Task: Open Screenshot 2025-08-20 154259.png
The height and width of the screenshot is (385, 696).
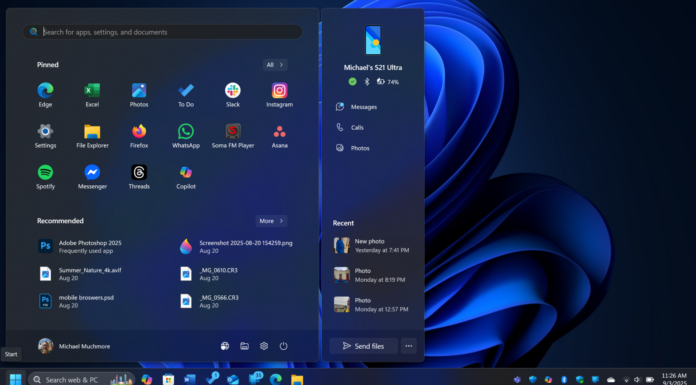Action: [x=236, y=246]
